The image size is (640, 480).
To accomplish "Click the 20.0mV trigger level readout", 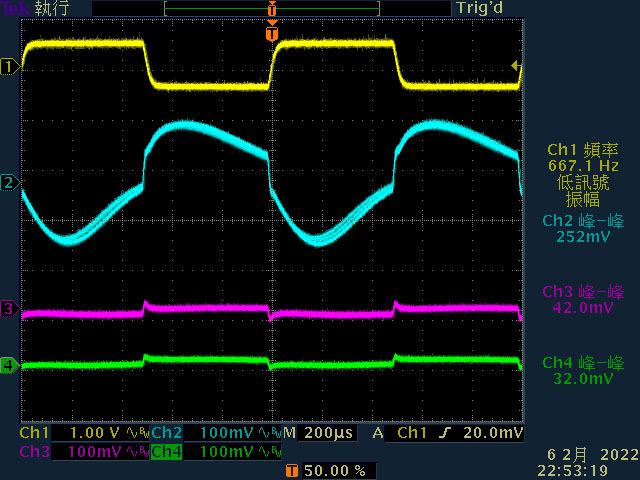I will [493, 433].
